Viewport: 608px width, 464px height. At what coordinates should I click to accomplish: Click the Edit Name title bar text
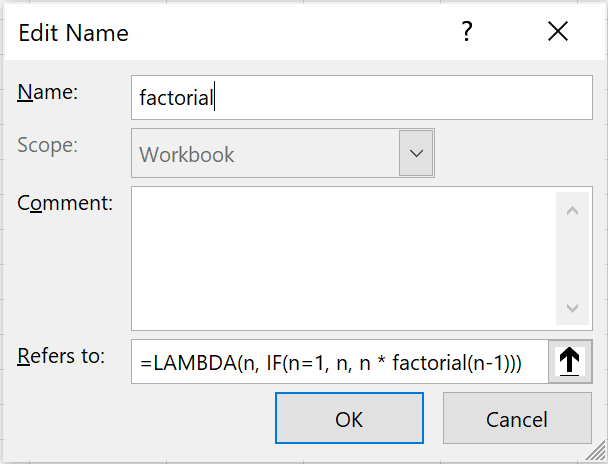(x=74, y=33)
